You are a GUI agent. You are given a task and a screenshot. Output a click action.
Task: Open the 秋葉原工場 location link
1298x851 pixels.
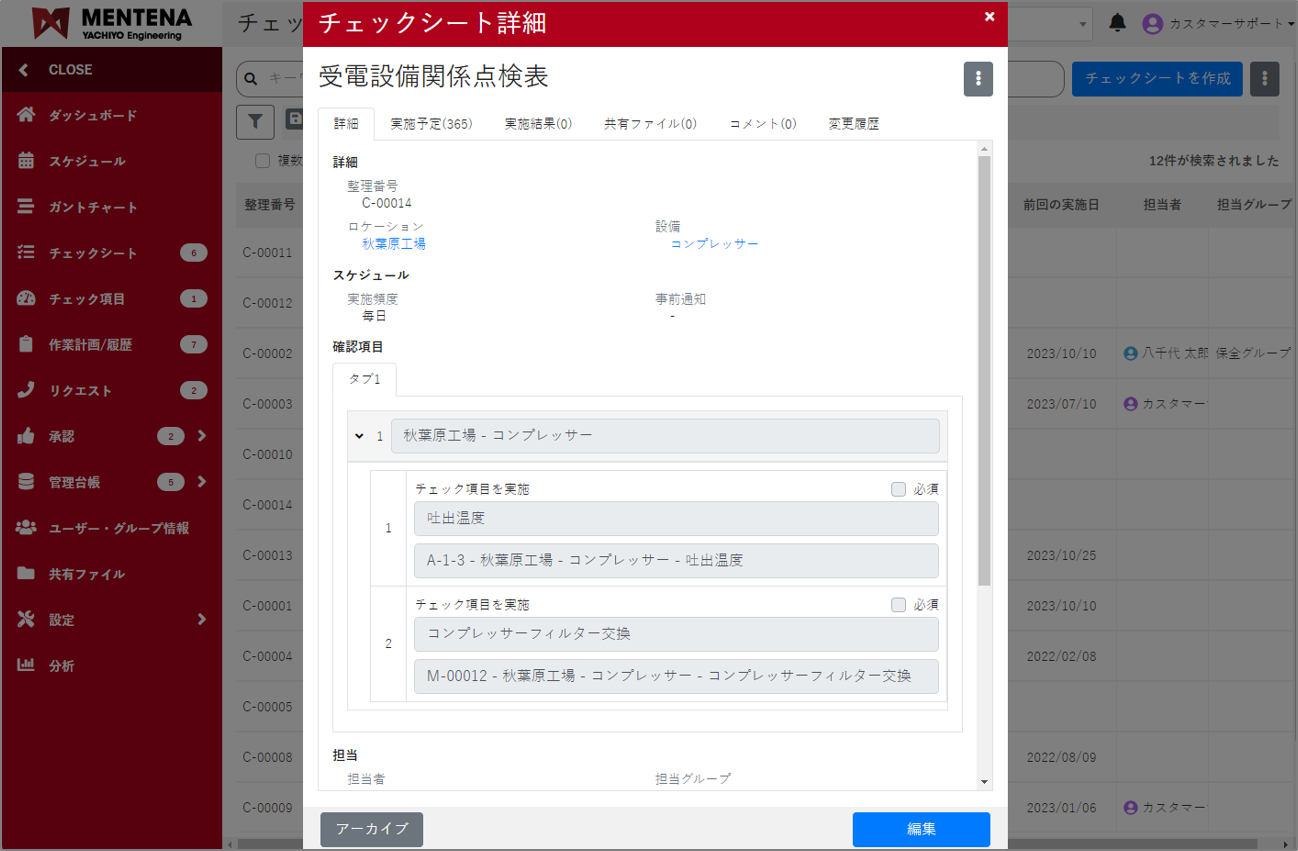tap(391, 243)
